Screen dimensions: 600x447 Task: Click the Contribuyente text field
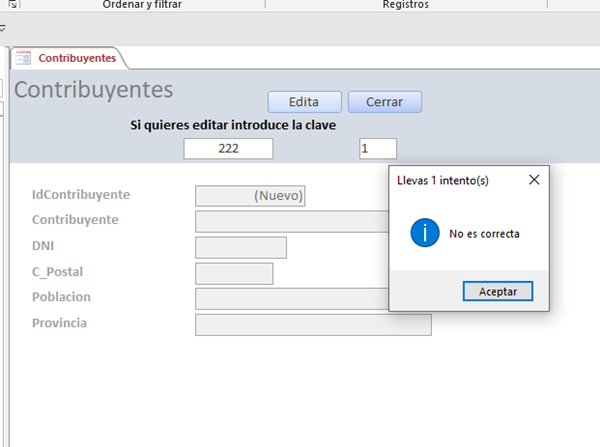(x=292, y=221)
